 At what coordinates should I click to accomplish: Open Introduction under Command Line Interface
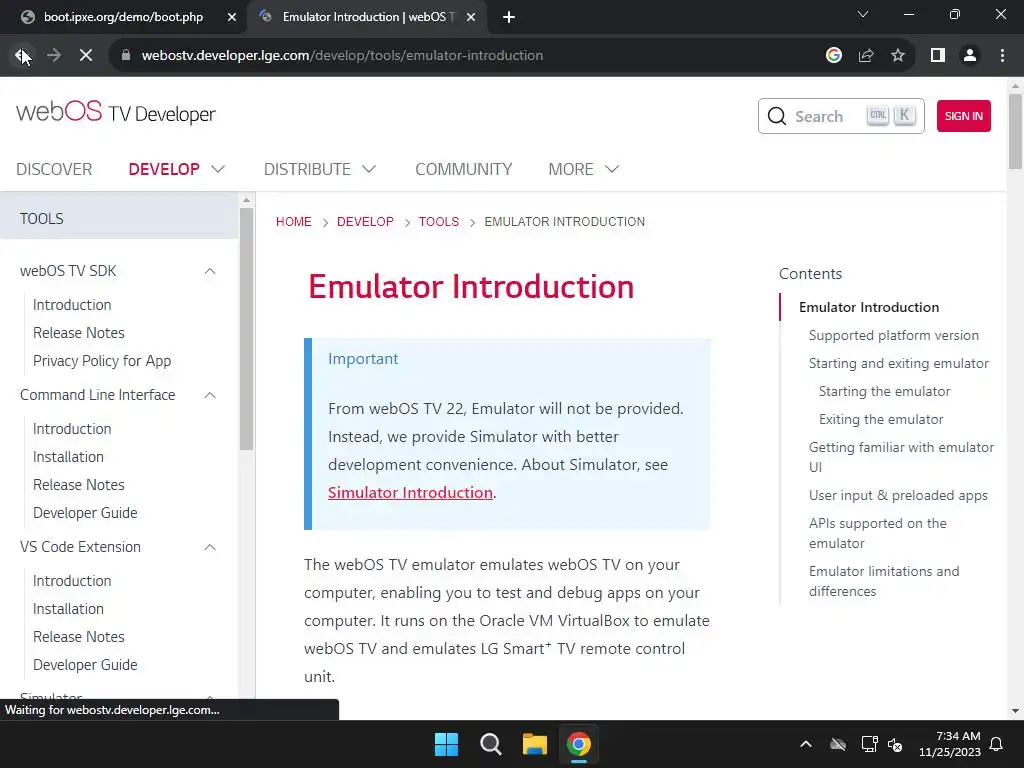coord(72,429)
